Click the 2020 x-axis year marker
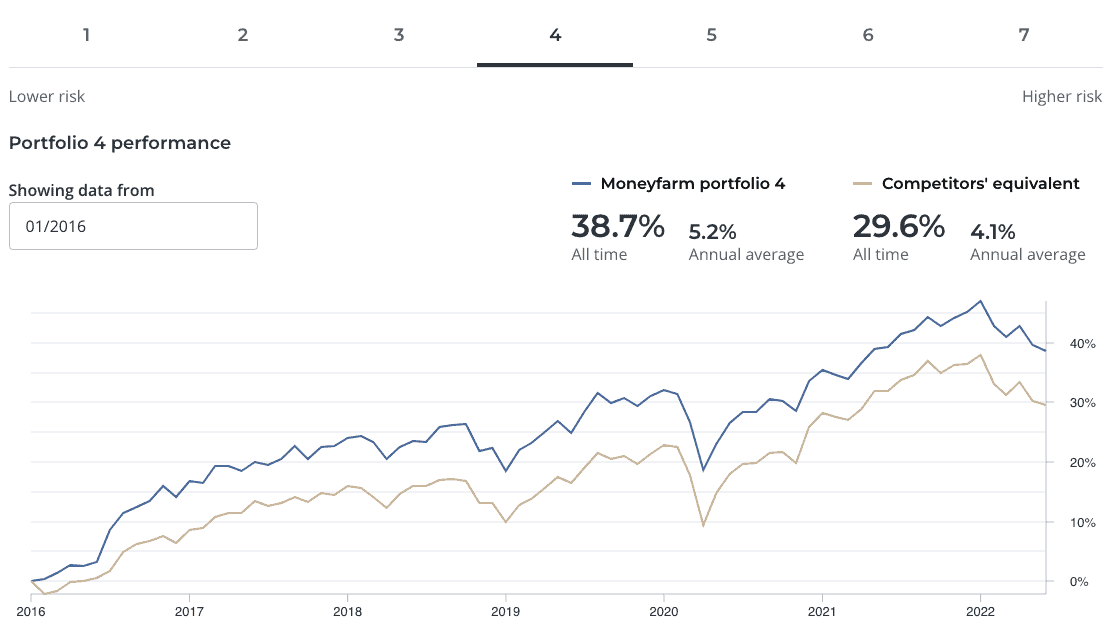The height and width of the screenshot is (640, 1119). pyautogui.click(x=664, y=611)
